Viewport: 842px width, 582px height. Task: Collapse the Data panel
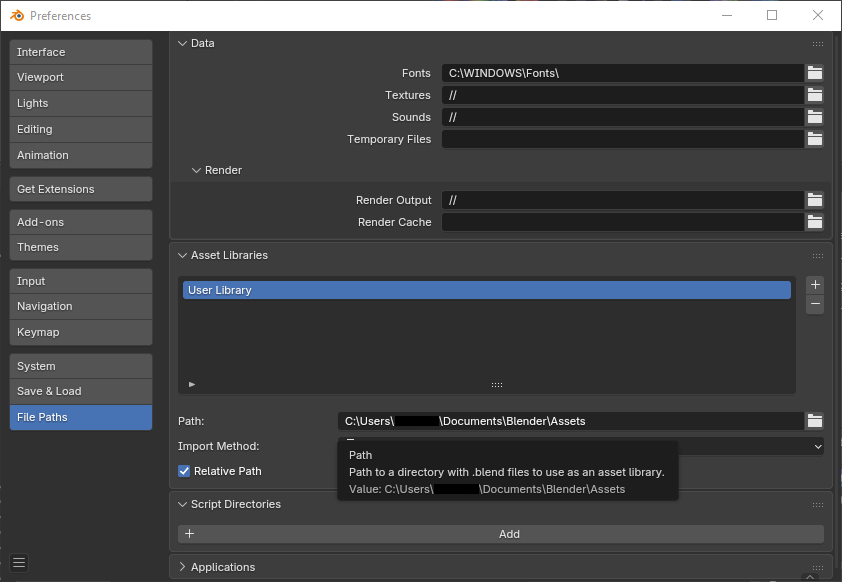click(x=183, y=43)
